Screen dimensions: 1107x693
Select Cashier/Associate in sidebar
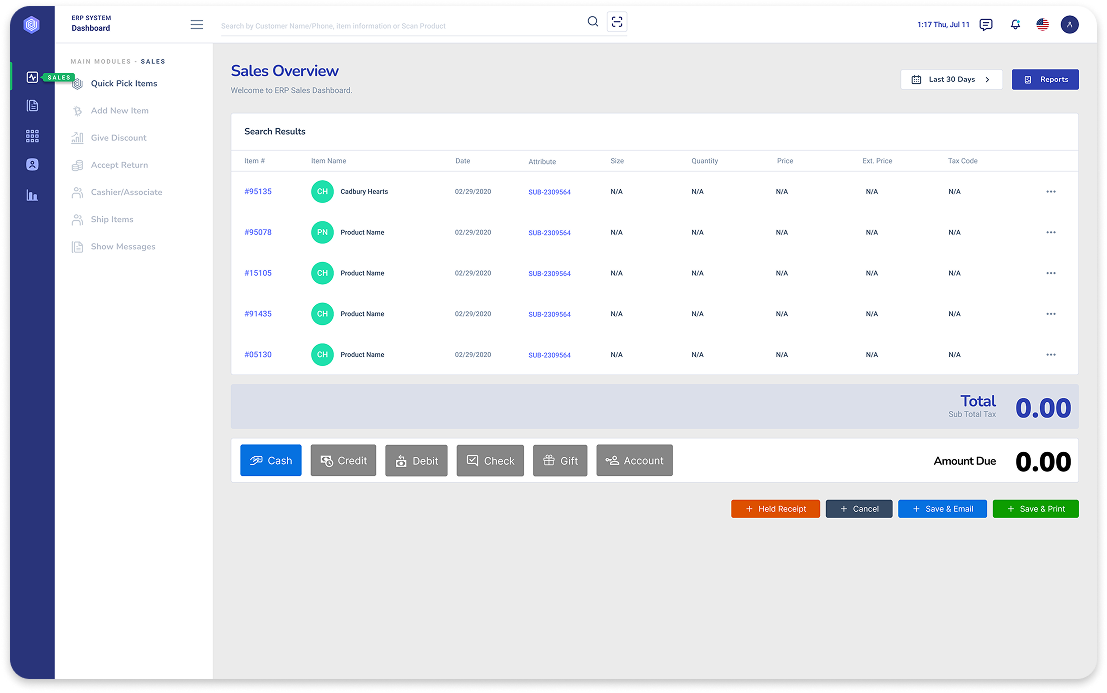tap(117, 193)
